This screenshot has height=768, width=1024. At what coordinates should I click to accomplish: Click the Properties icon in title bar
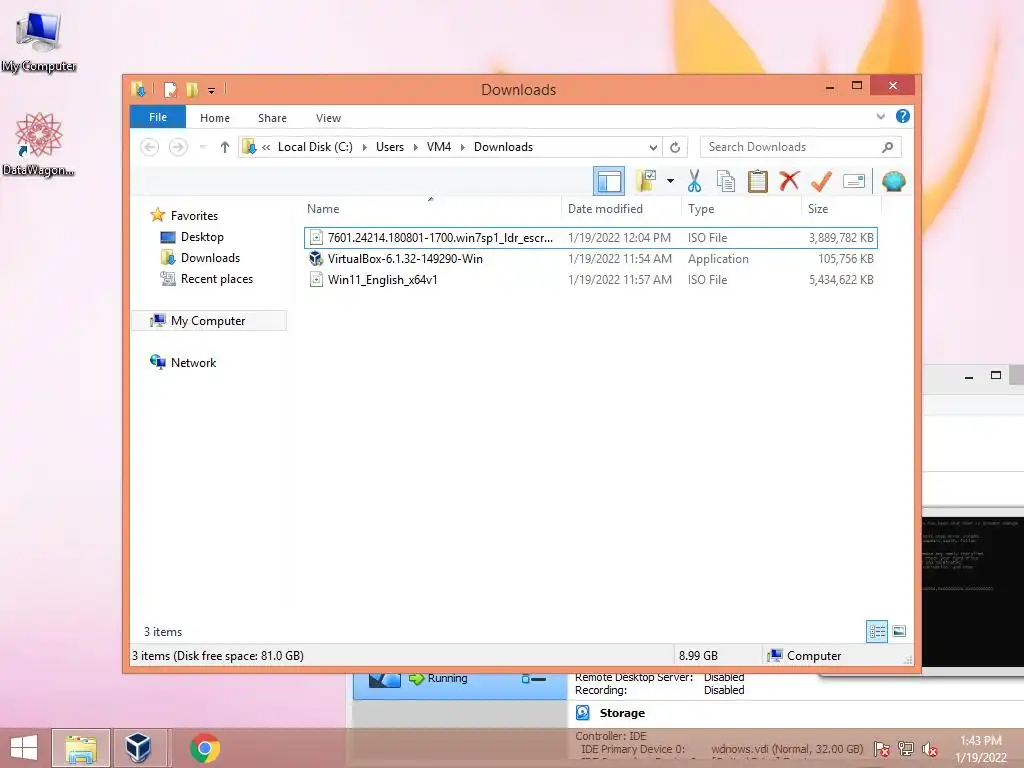click(x=170, y=89)
